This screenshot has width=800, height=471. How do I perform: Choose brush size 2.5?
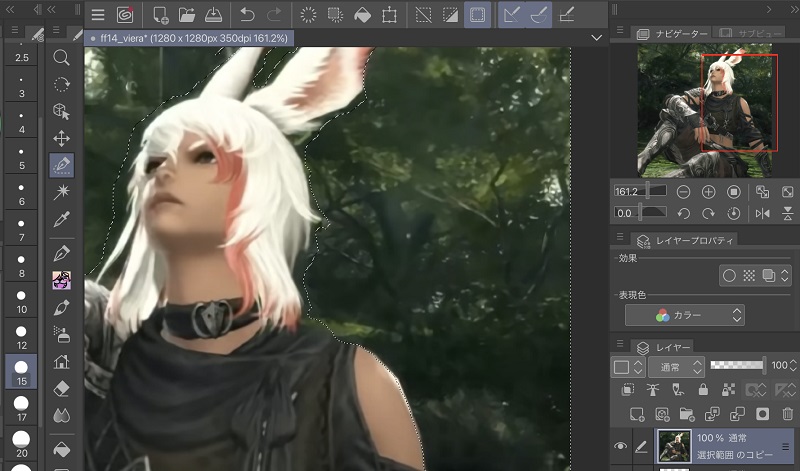21,53
